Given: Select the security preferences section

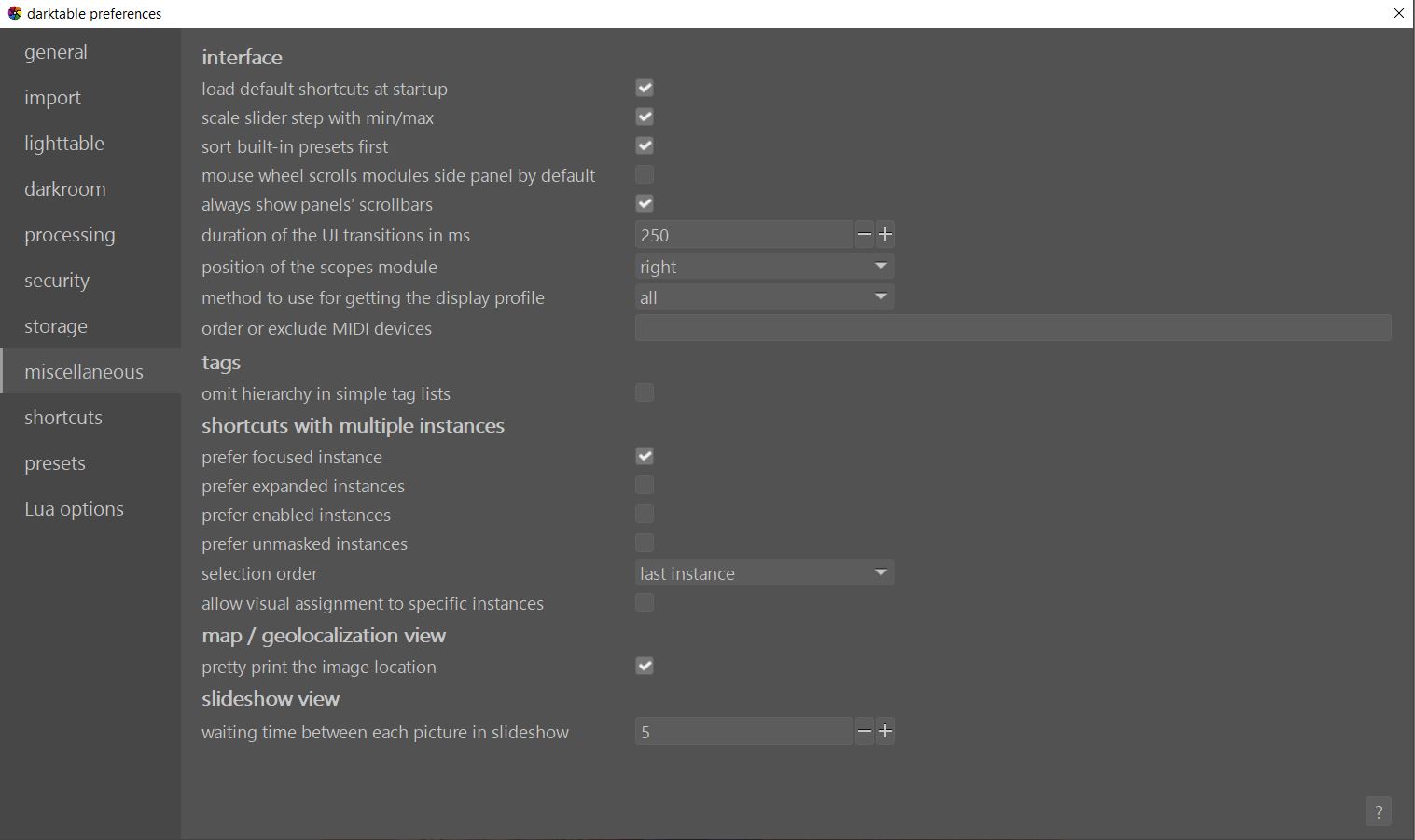Looking at the screenshot, I should pyautogui.click(x=57, y=280).
